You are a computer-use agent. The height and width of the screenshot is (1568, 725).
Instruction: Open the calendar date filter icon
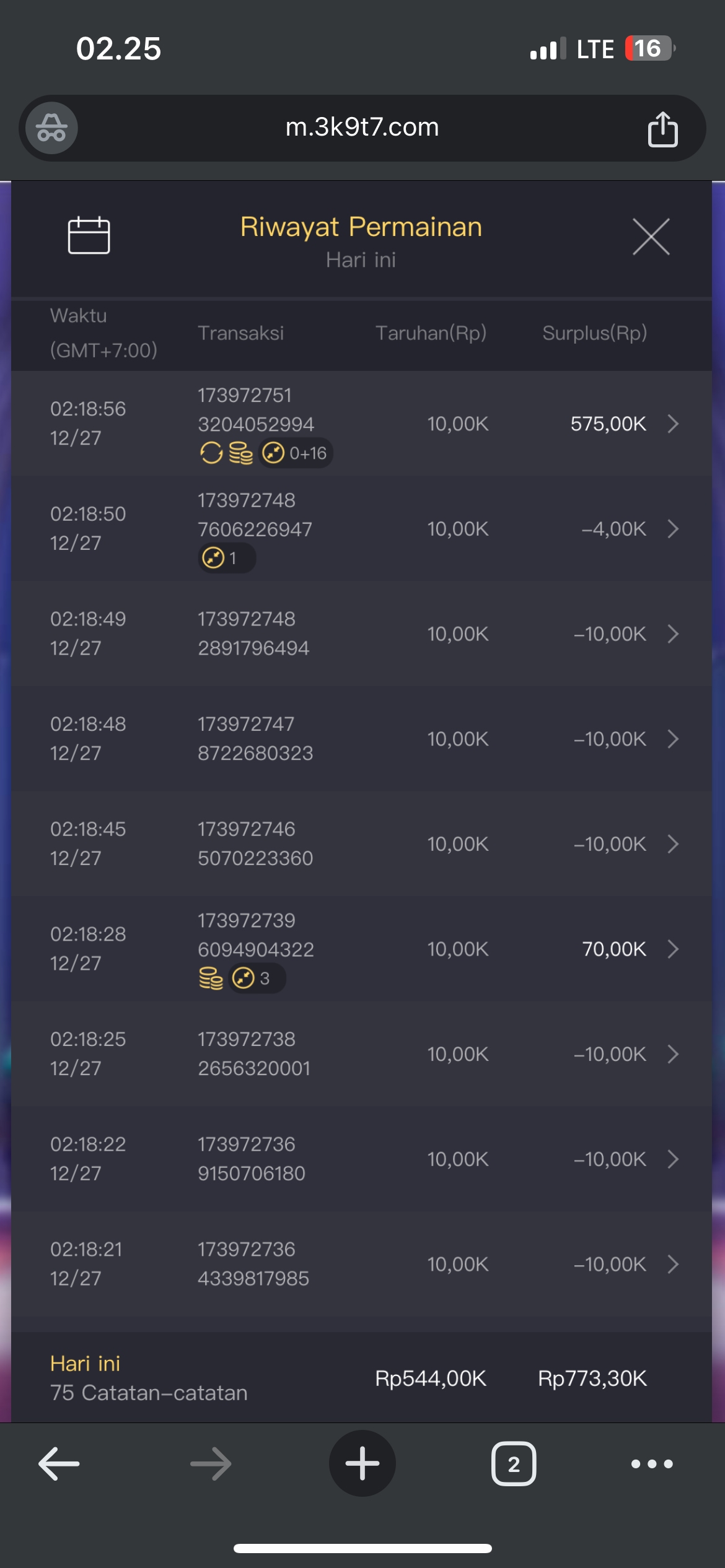click(89, 235)
